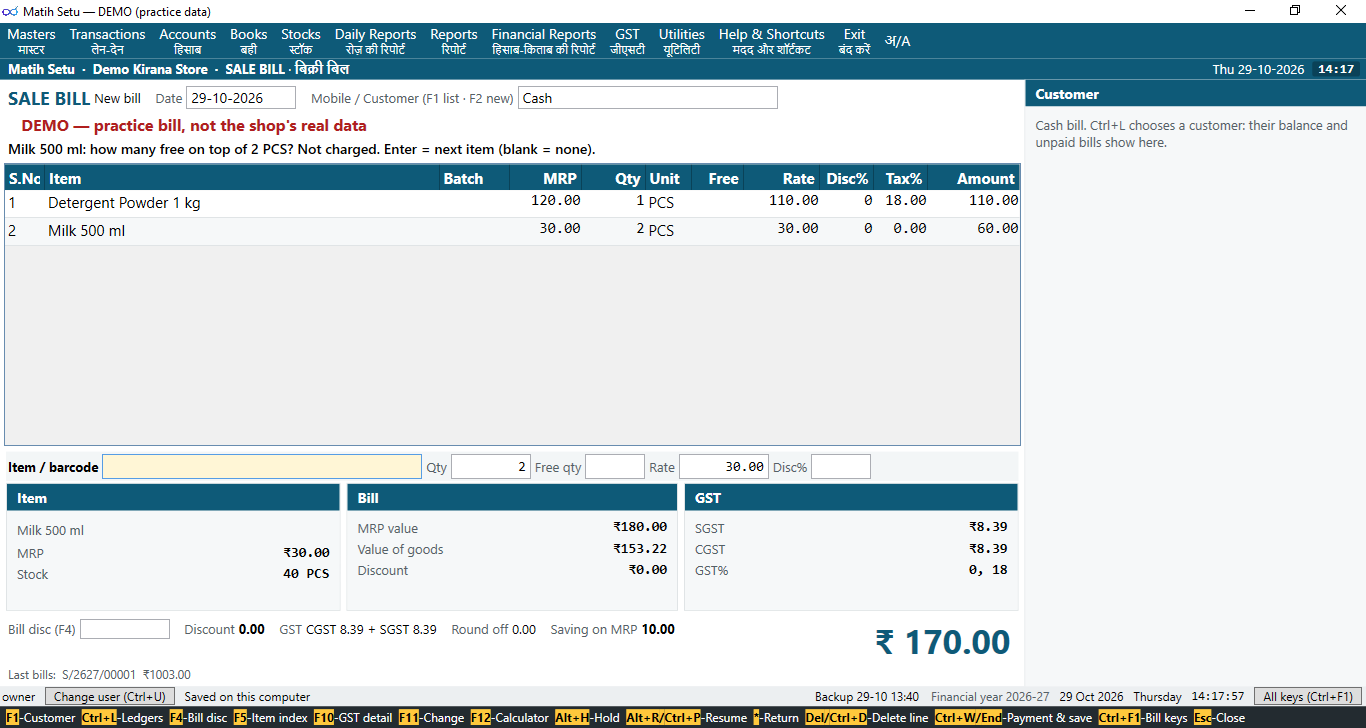
Task: Click the Matih Setu app icon in title bar
Action: click(x=10, y=11)
